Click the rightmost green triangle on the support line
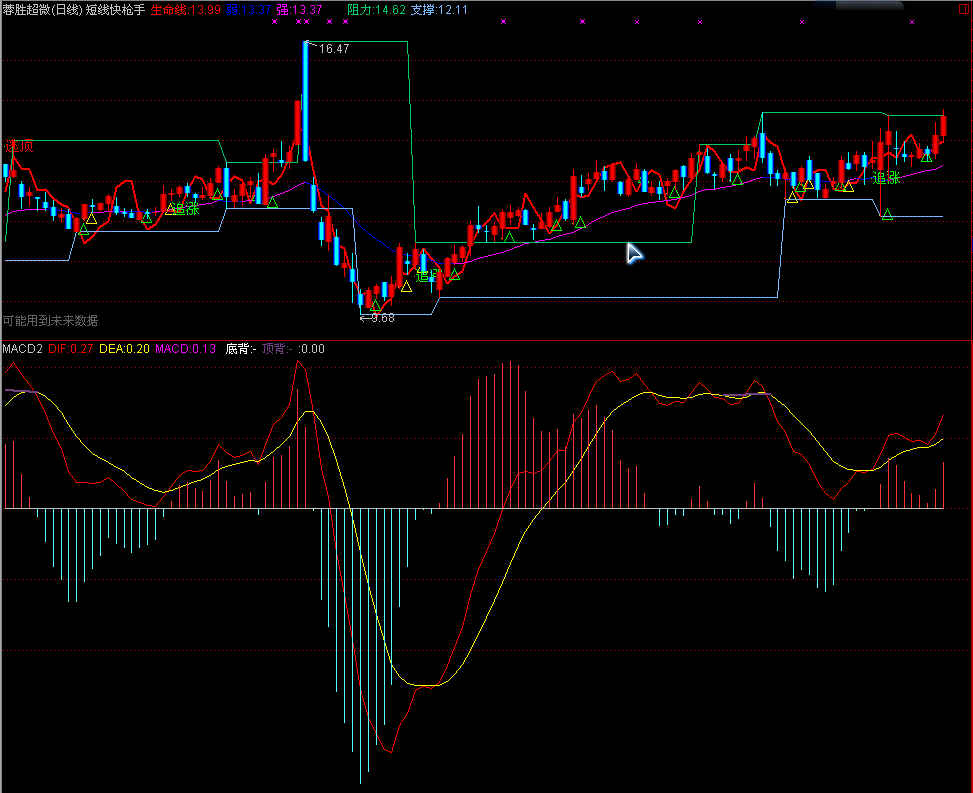 pyautogui.click(x=887, y=214)
